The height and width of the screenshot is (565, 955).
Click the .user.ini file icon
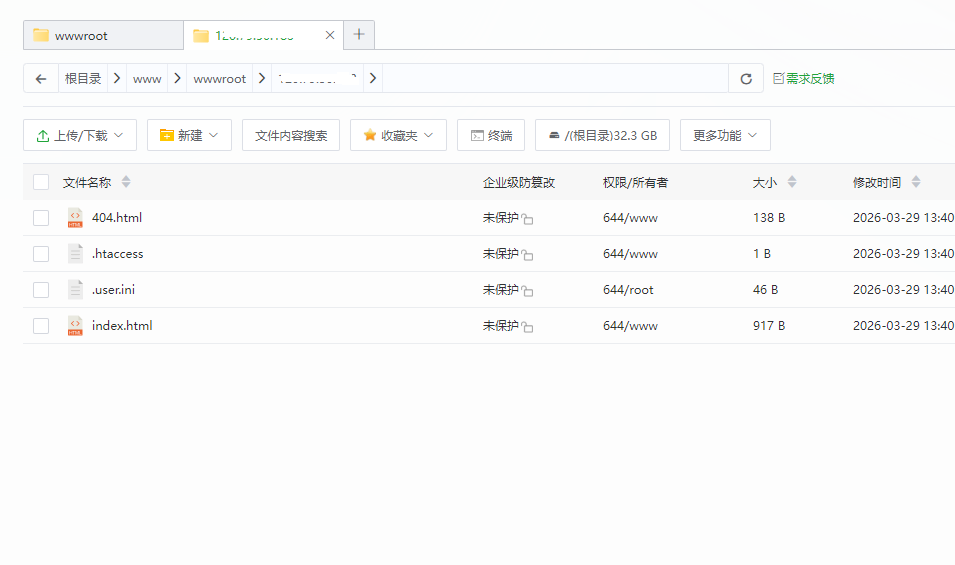click(75, 290)
